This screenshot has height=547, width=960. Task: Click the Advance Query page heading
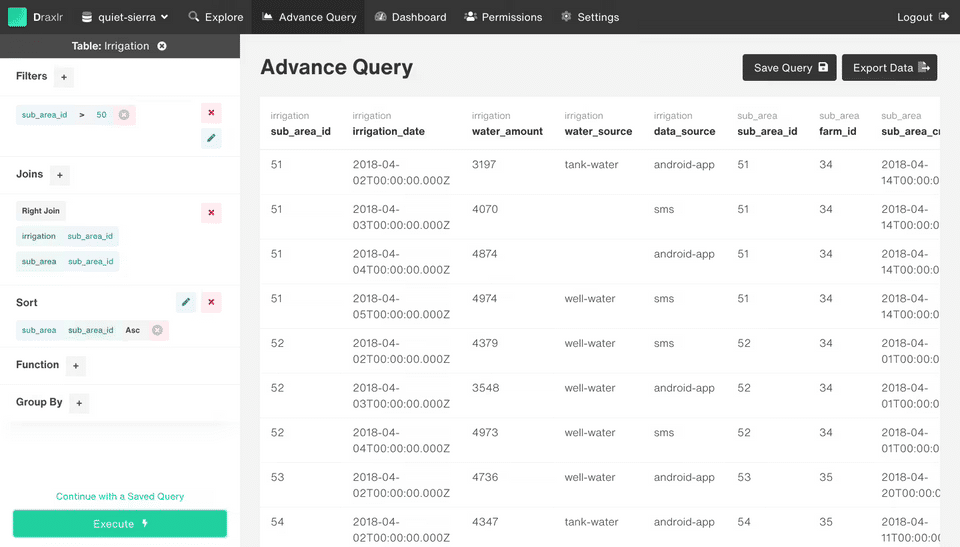point(336,67)
